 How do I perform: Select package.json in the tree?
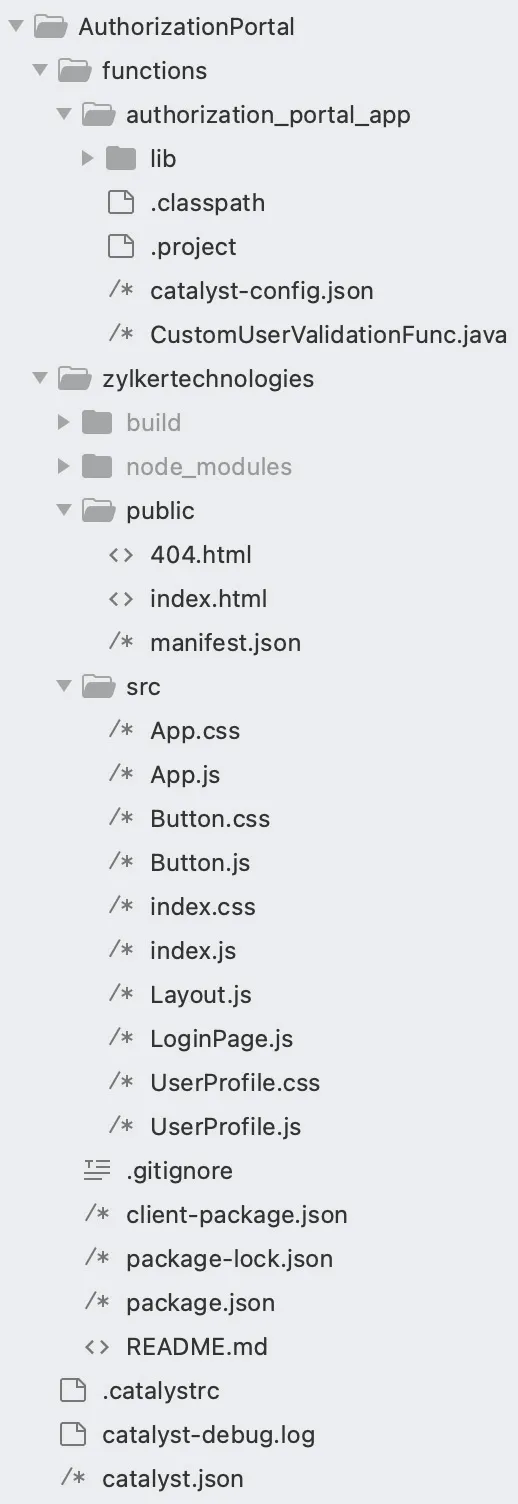200,1302
